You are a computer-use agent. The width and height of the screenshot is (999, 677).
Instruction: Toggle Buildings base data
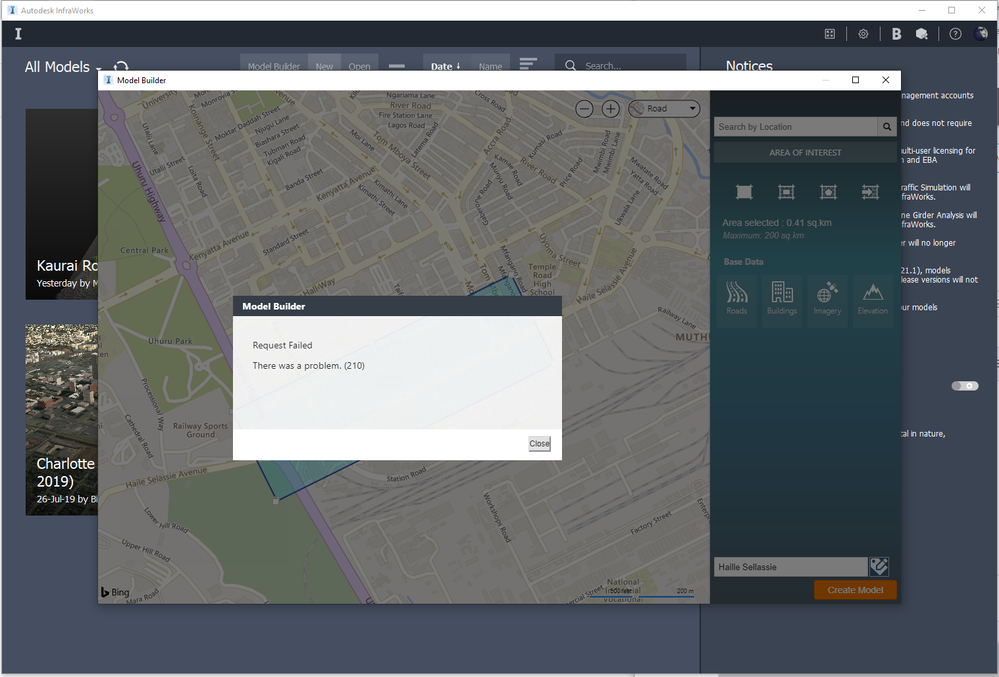[x=782, y=300]
